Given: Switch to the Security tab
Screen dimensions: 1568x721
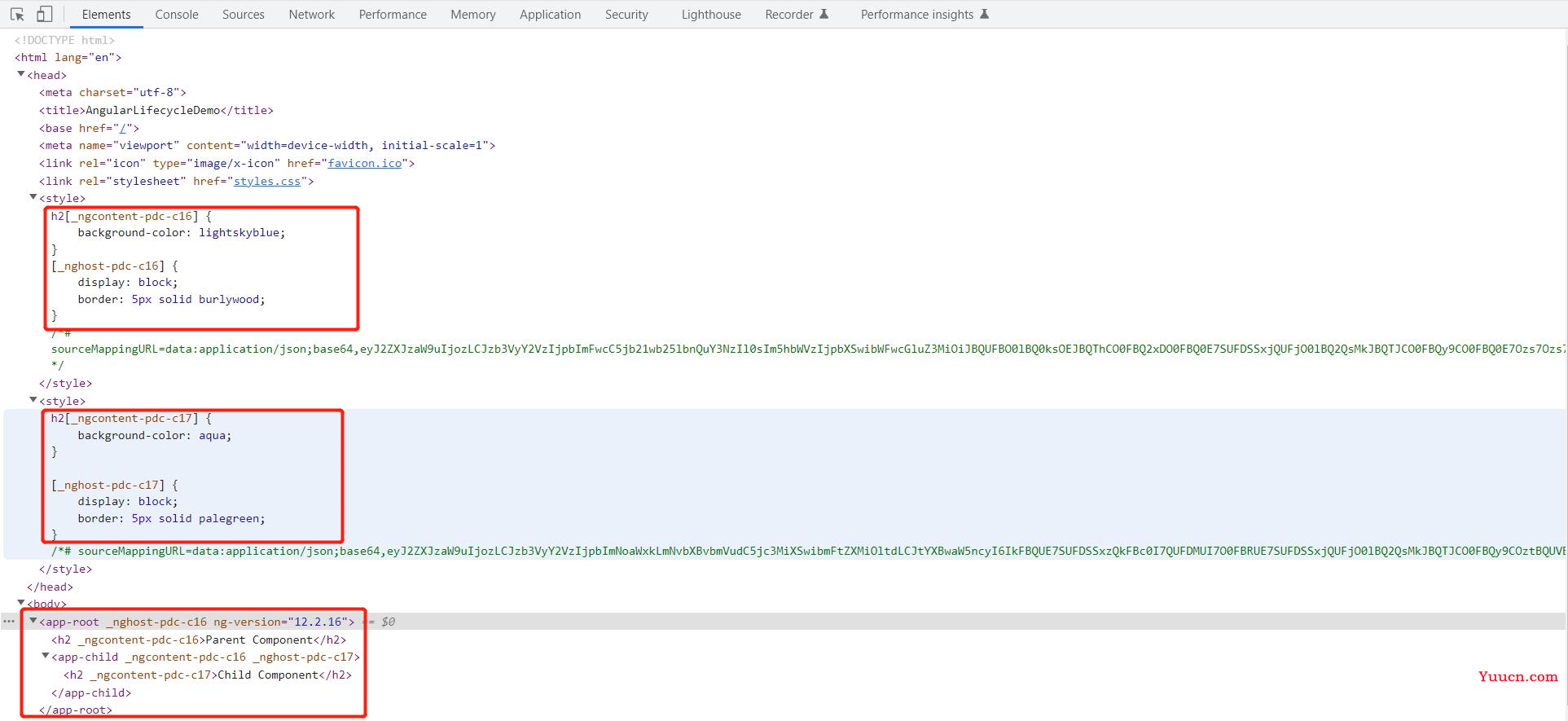Looking at the screenshot, I should [x=626, y=15].
